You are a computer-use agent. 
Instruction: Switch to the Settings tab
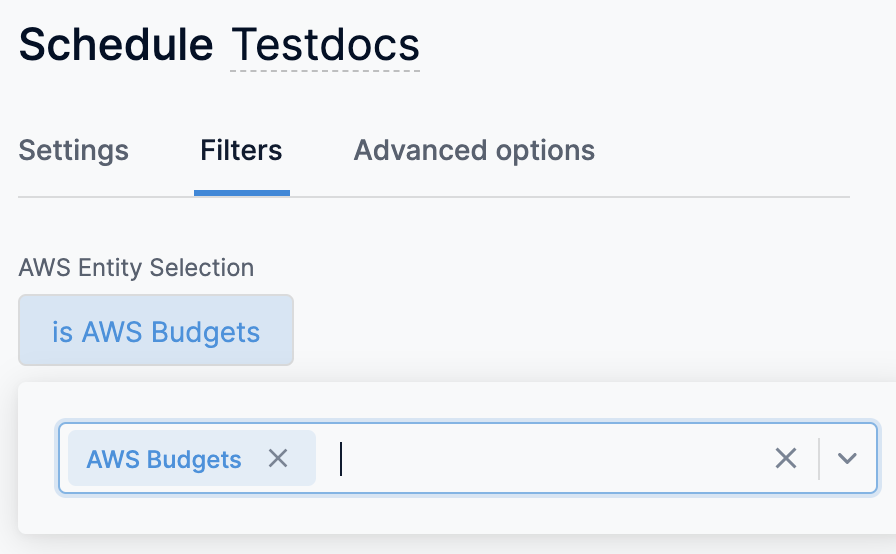pos(74,151)
